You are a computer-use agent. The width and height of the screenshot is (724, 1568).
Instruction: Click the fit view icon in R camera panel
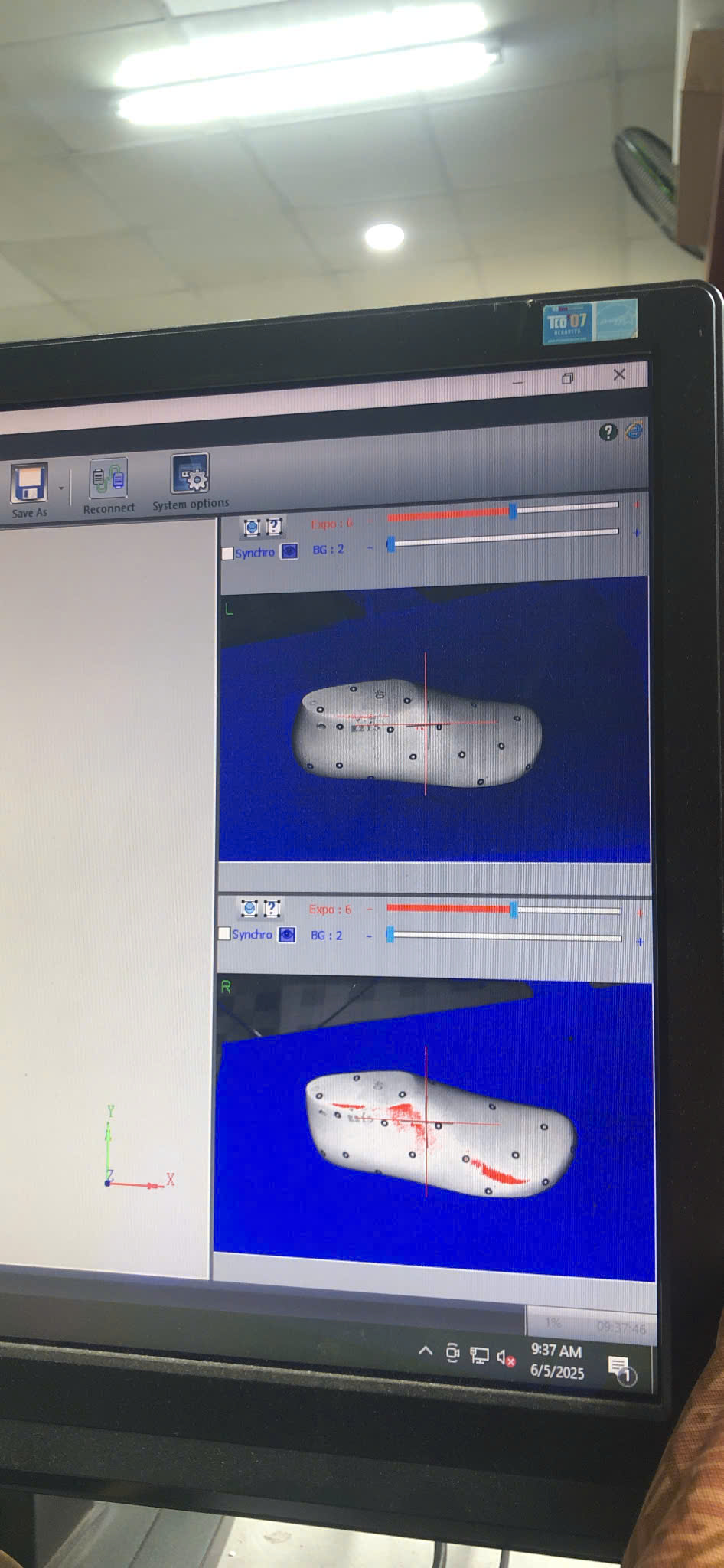point(249,909)
